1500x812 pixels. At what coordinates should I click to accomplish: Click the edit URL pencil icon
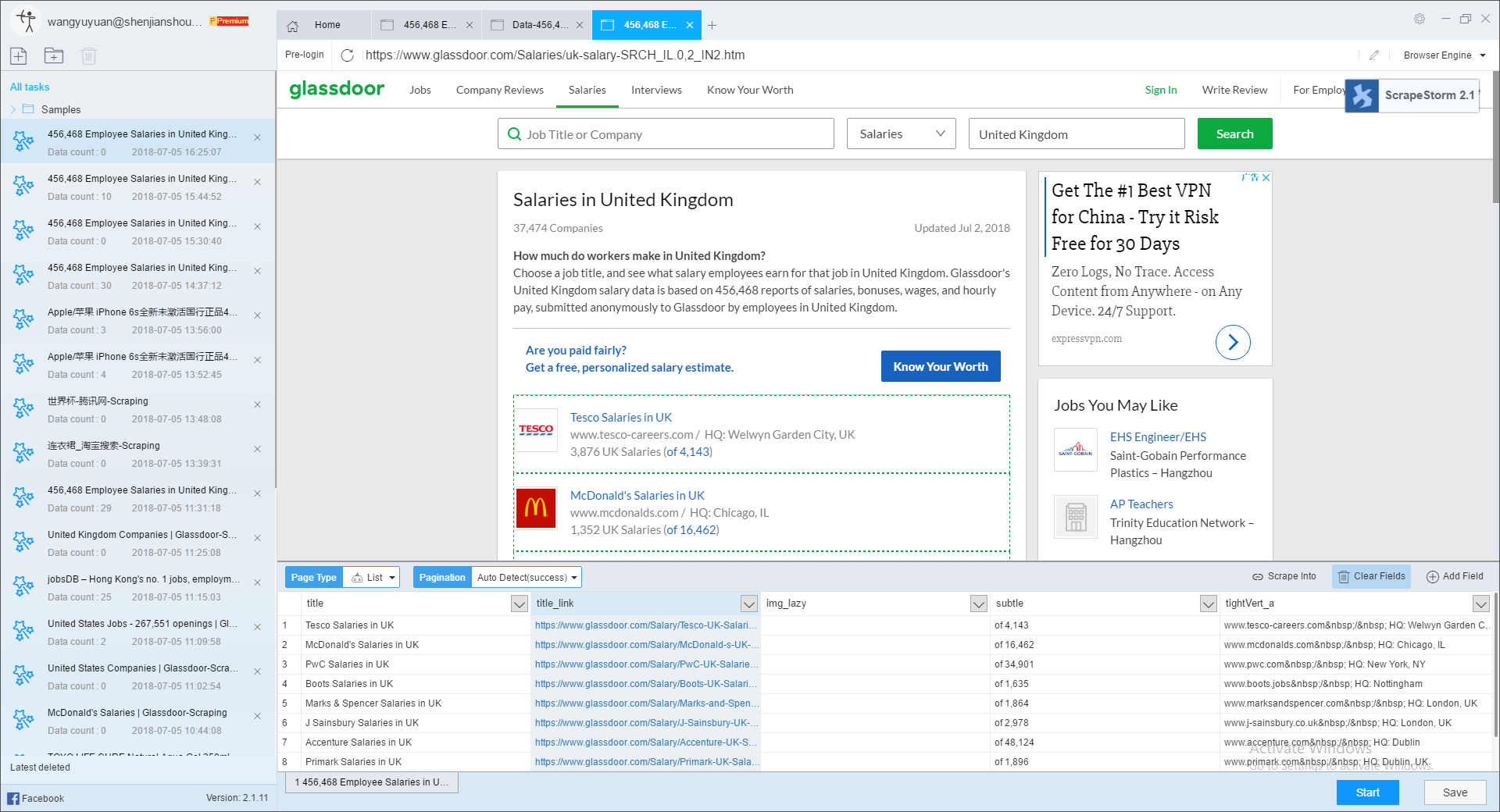[1374, 55]
